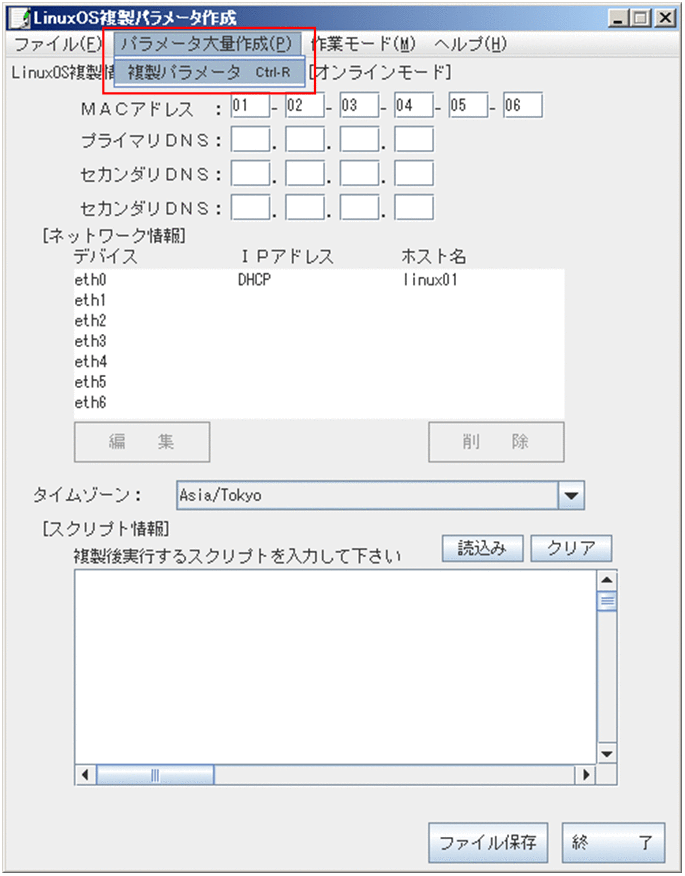685x876 pixels.
Task: Select 複製パラメータ Ctrl-R menu entry
Action: 210,72
